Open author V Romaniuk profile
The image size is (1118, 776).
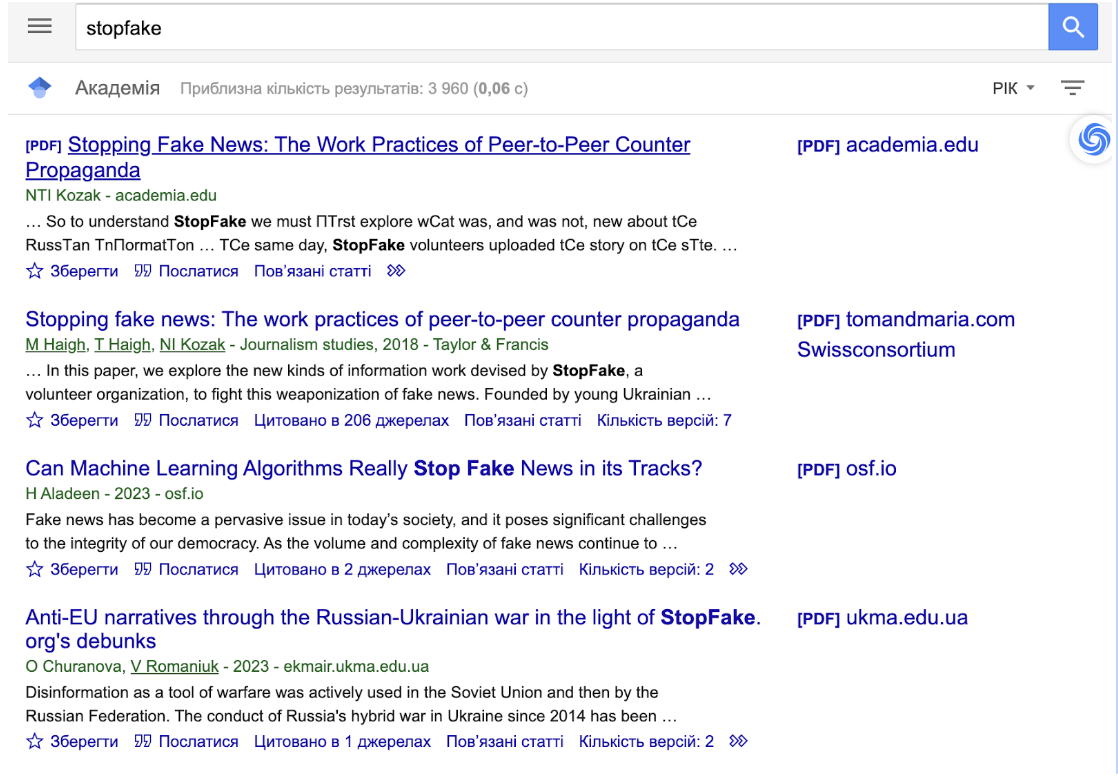pyautogui.click(x=174, y=667)
